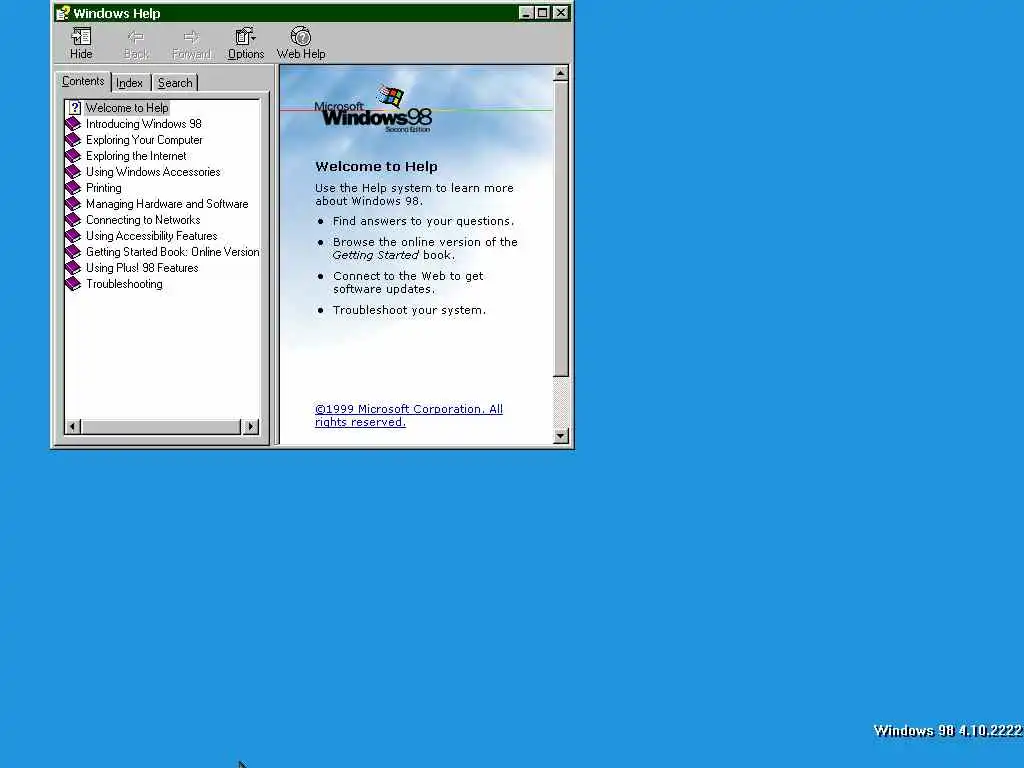Select Welcome to Help topic text
Image resolution: width=1024 pixels, height=768 pixels.
(127, 108)
